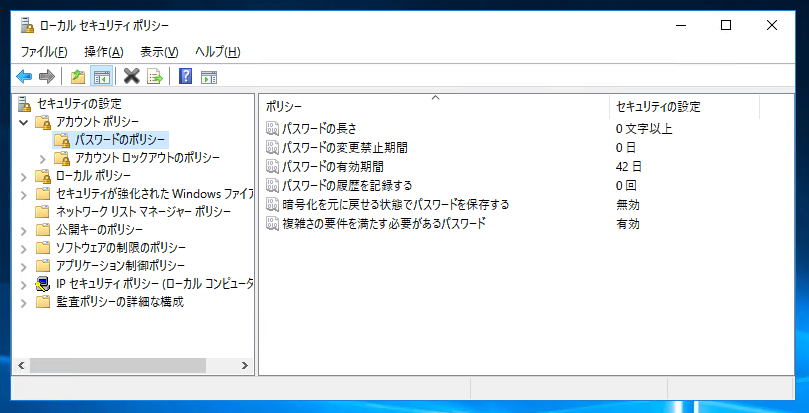Click the policy icon beside パスワードの変更禁止期間
This screenshot has height=413, width=809.
point(272,148)
